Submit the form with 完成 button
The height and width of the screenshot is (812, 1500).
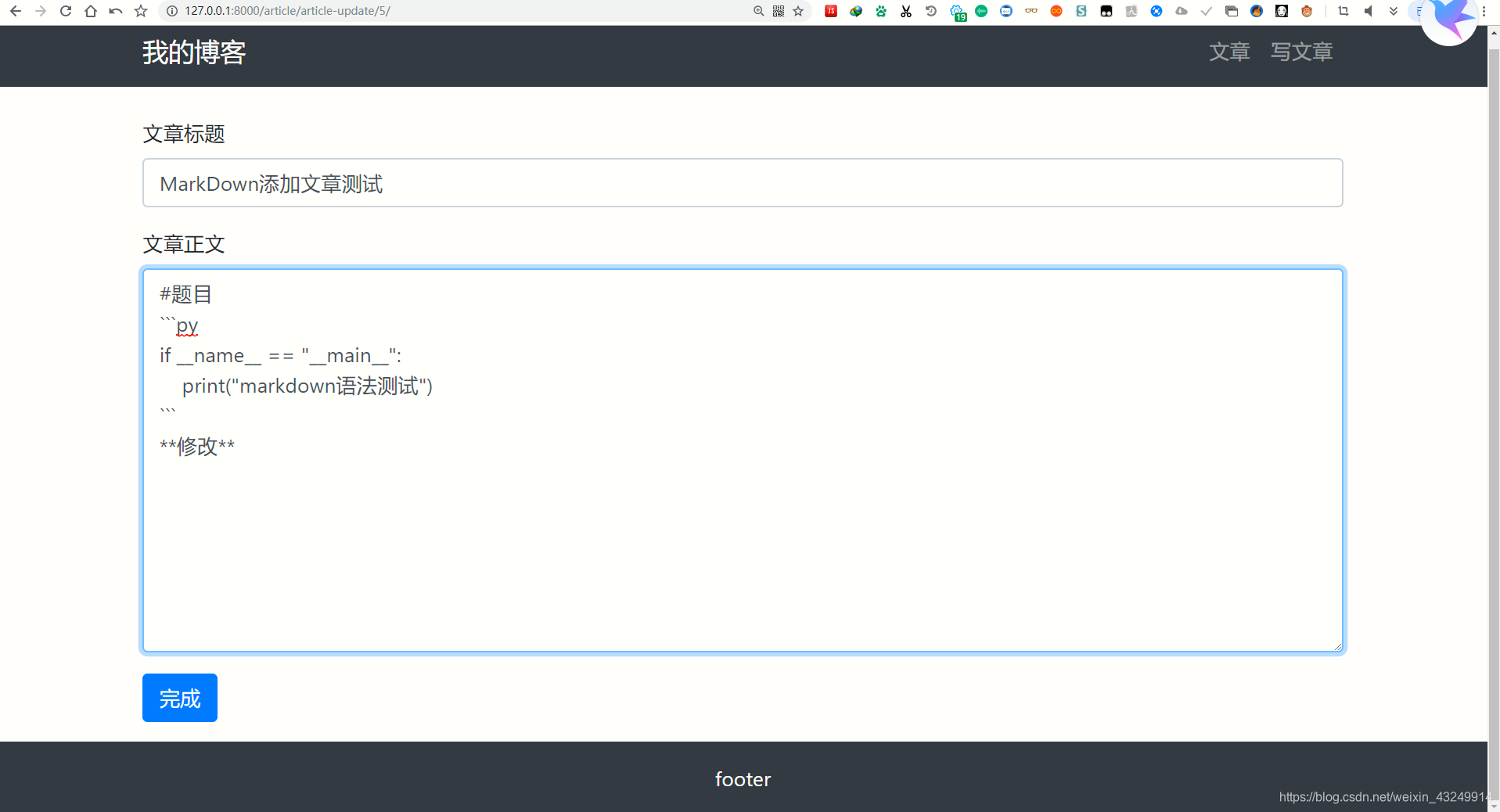pos(180,698)
